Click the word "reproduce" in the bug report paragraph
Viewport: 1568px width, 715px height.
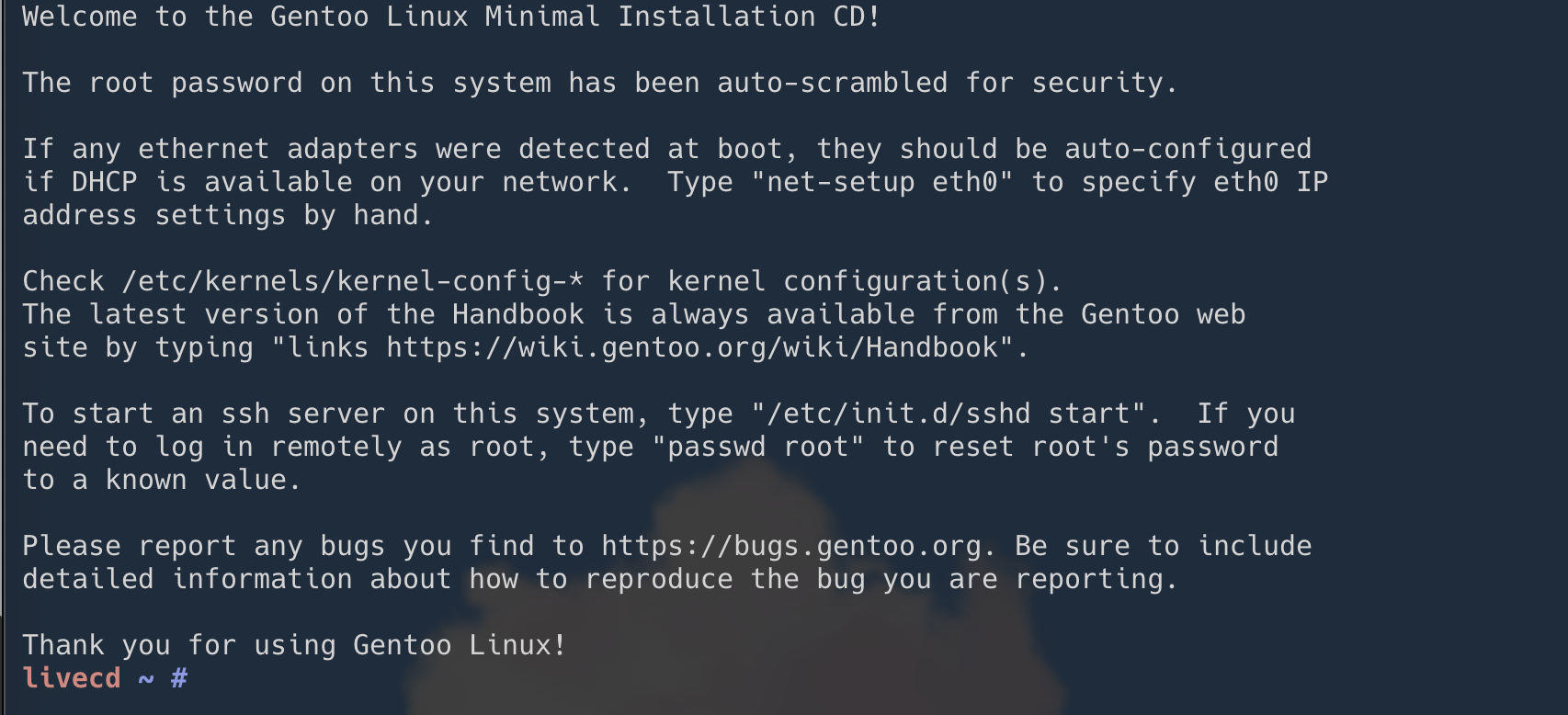659,580
